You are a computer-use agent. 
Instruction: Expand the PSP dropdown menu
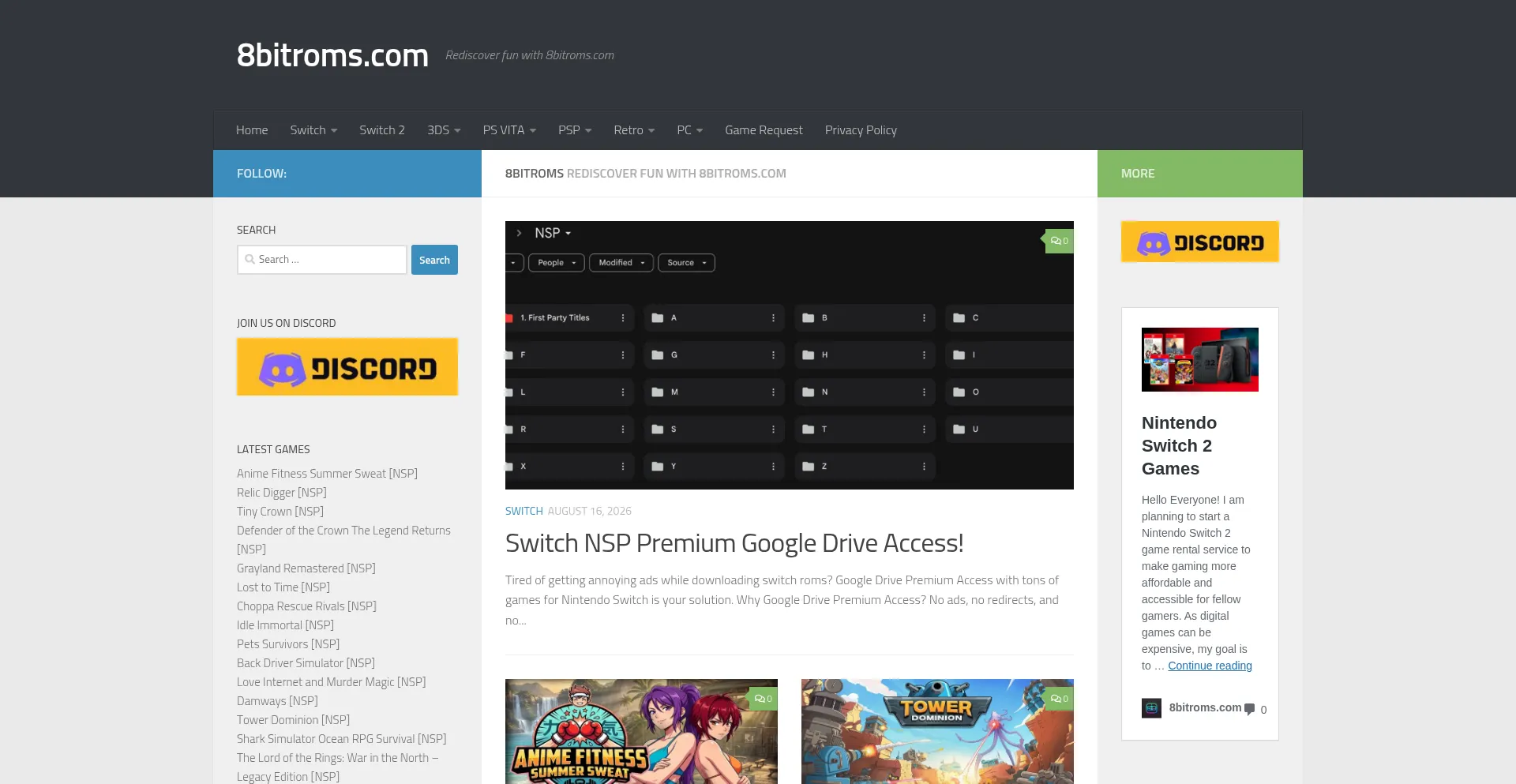[x=575, y=130]
